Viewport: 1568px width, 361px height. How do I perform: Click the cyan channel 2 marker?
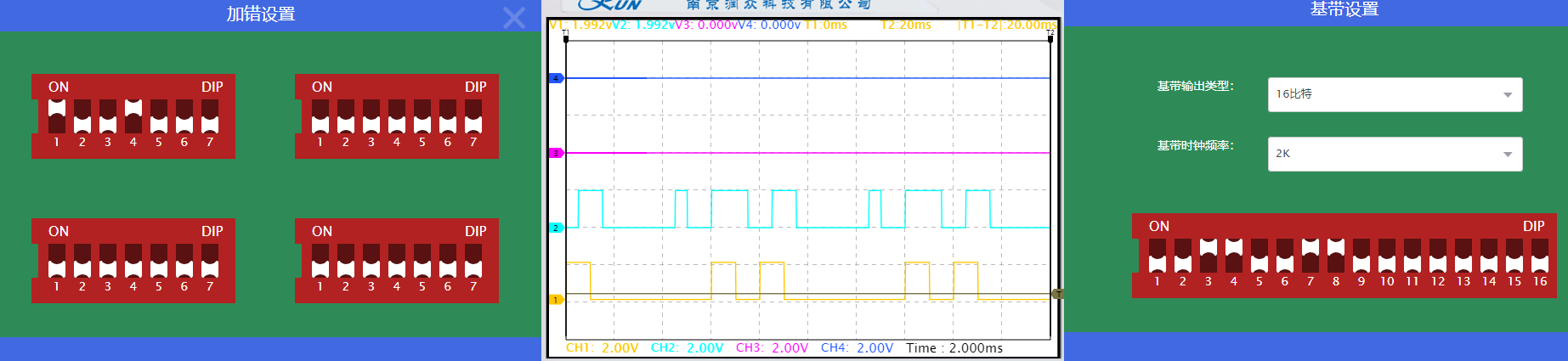click(x=556, y=228)
